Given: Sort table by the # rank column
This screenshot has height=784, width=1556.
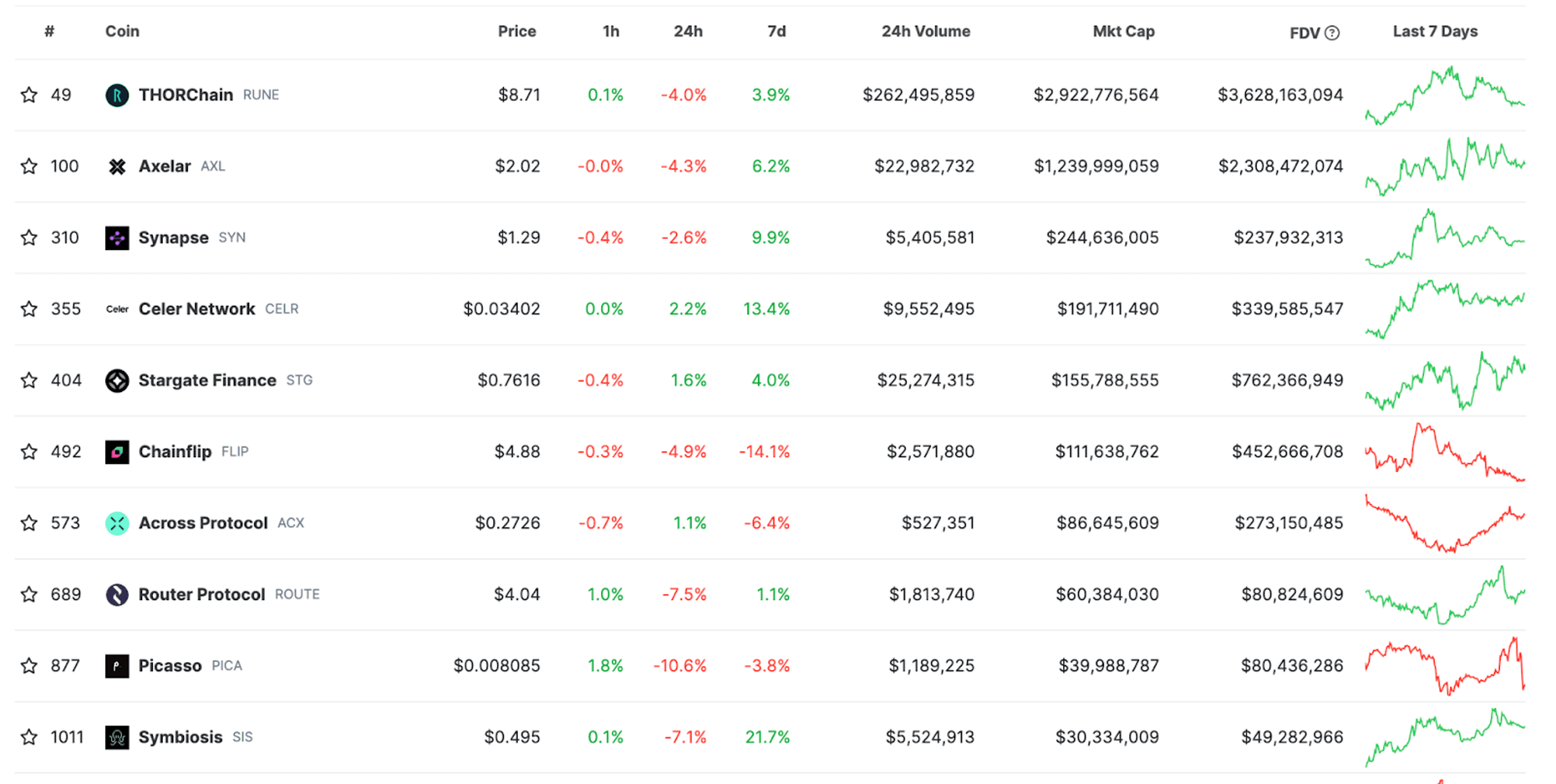Looking at the screenshot, I should click(49, 31).
